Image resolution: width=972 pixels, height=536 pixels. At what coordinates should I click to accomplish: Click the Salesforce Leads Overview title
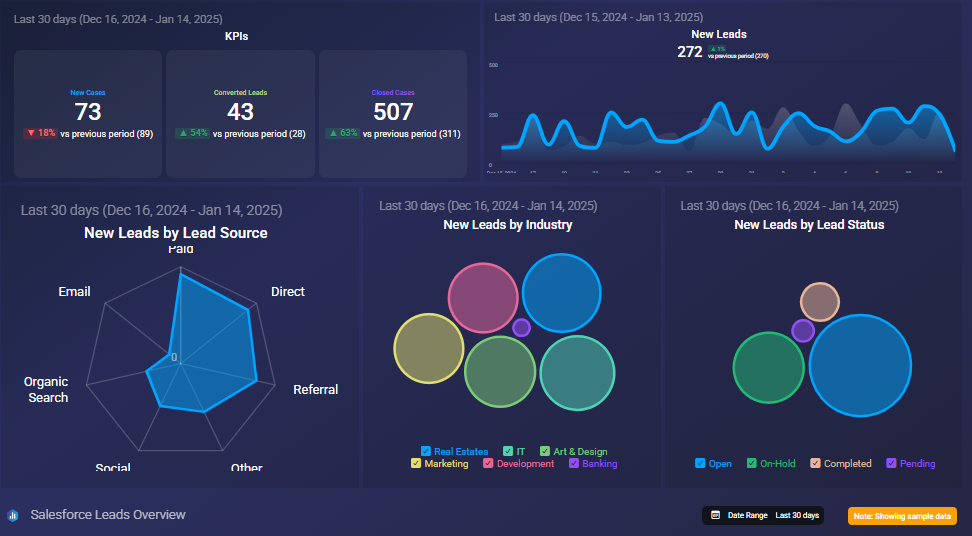click(108, 515)
